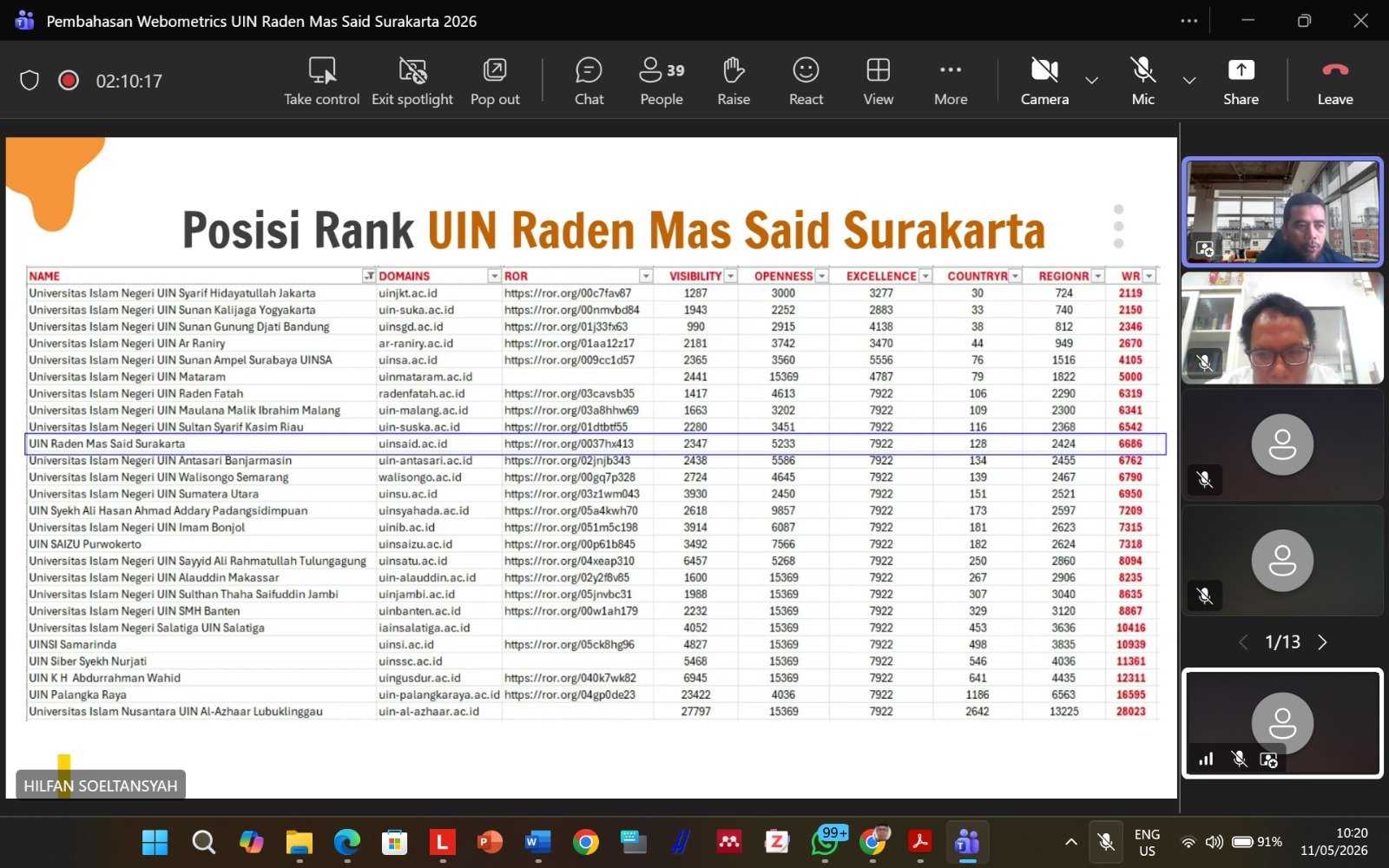Open Word from the taskbar
This screenshot has width=1389, height=868.
tap(537, 842)
